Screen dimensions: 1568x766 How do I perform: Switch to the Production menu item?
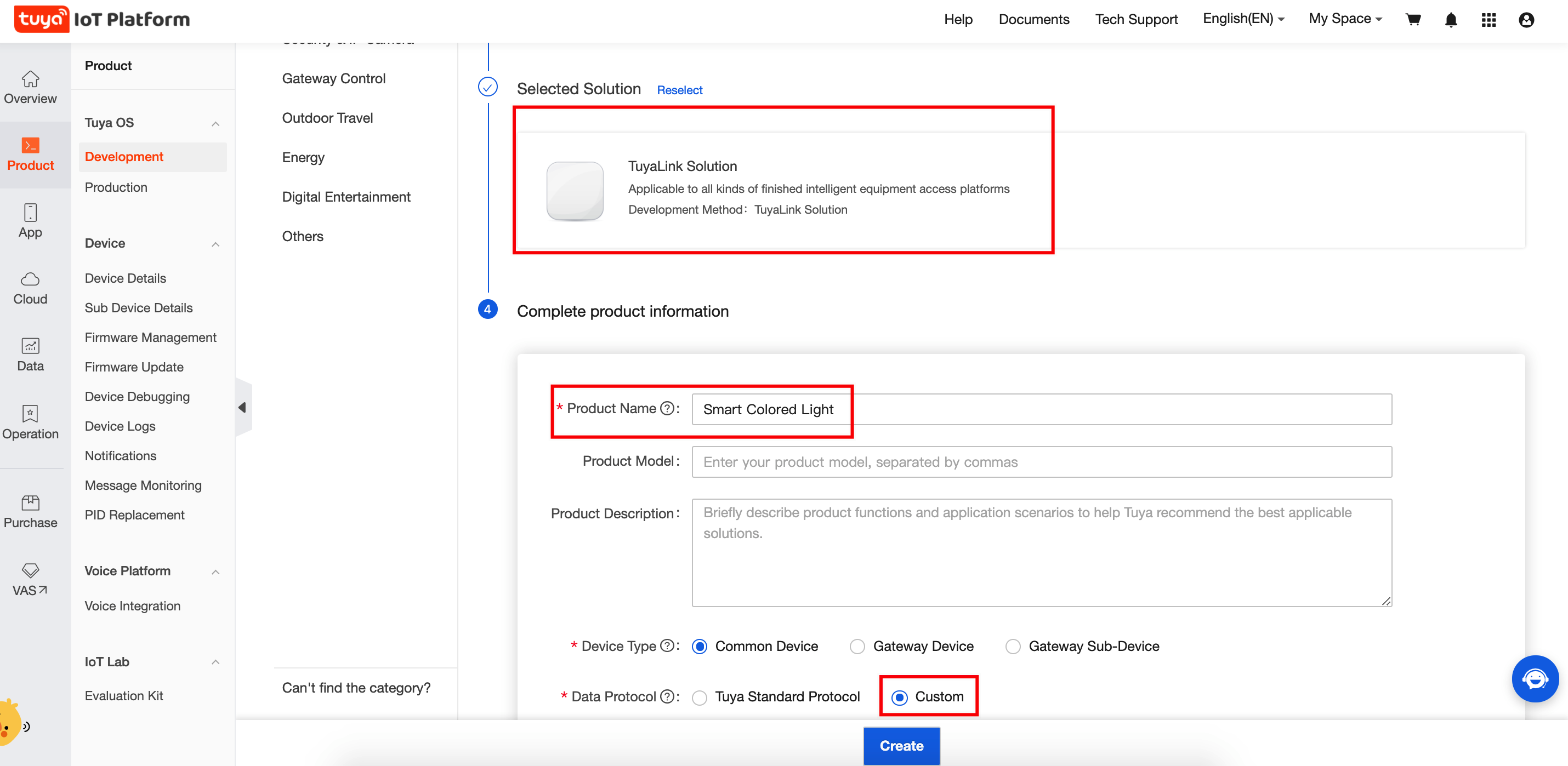(x=116, y=187)
